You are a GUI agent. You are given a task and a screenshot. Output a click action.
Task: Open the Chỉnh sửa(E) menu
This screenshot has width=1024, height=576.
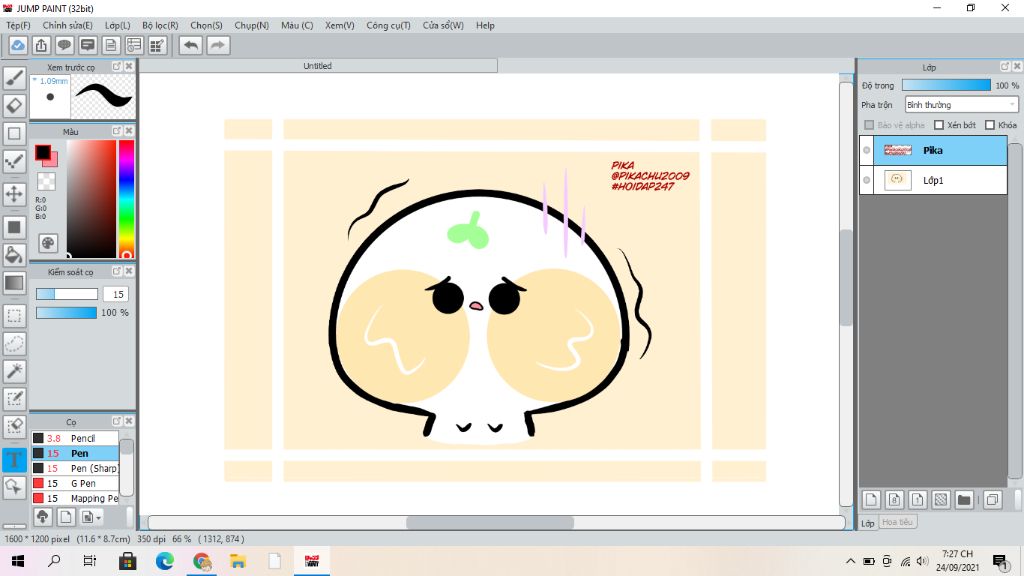[67, 25]
